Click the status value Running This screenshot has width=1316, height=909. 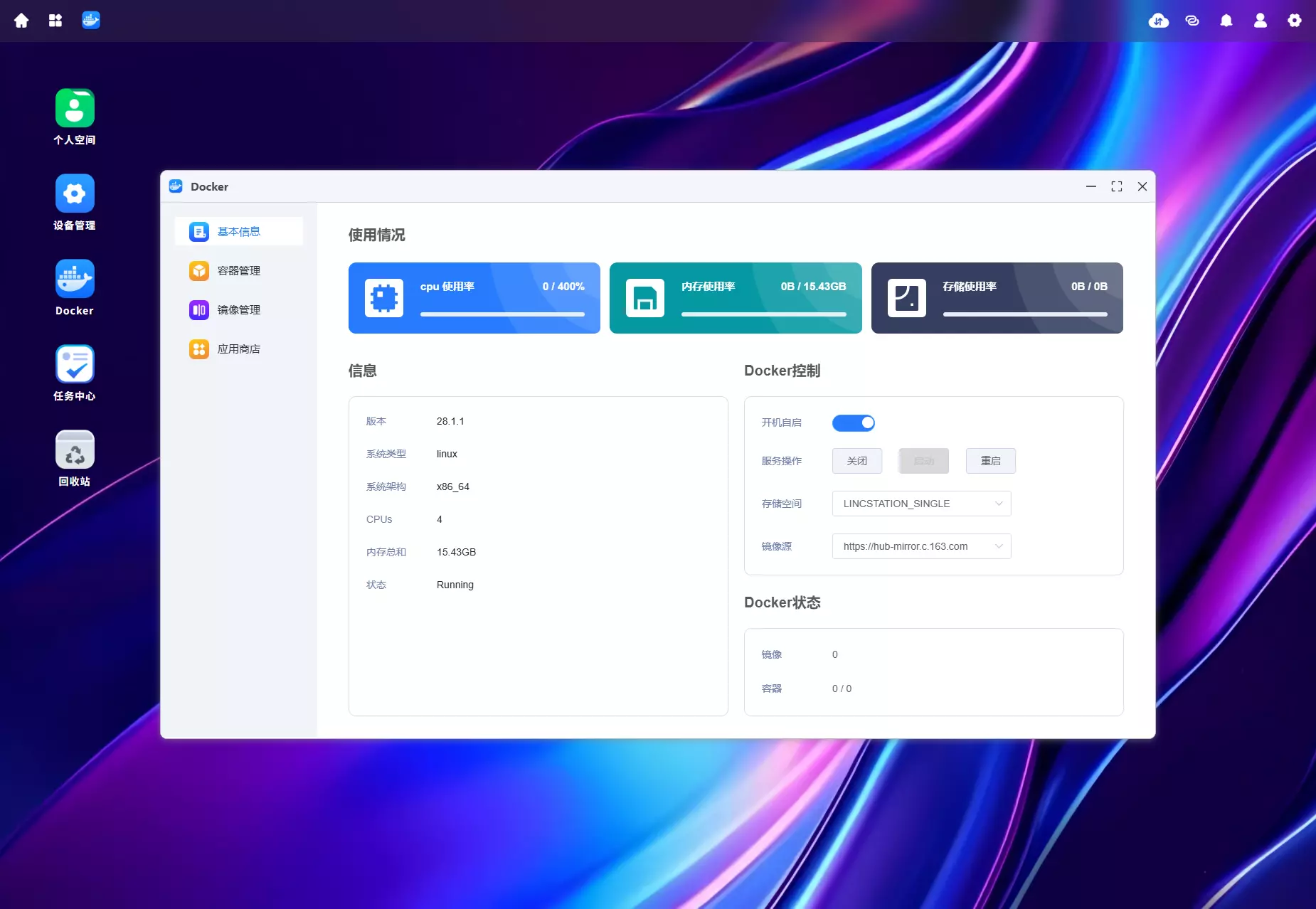point(455,585)
